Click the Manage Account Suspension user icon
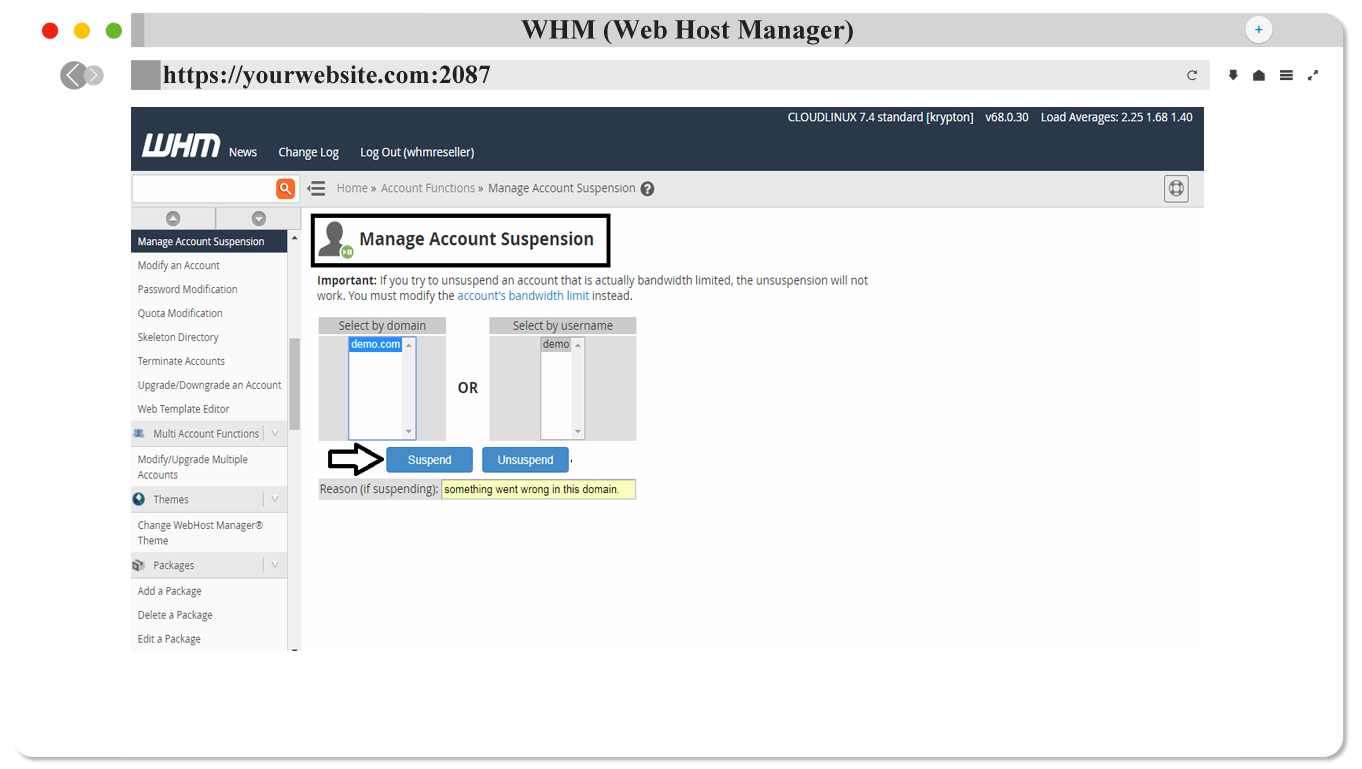1362x769 pixels. click(335, 240)
